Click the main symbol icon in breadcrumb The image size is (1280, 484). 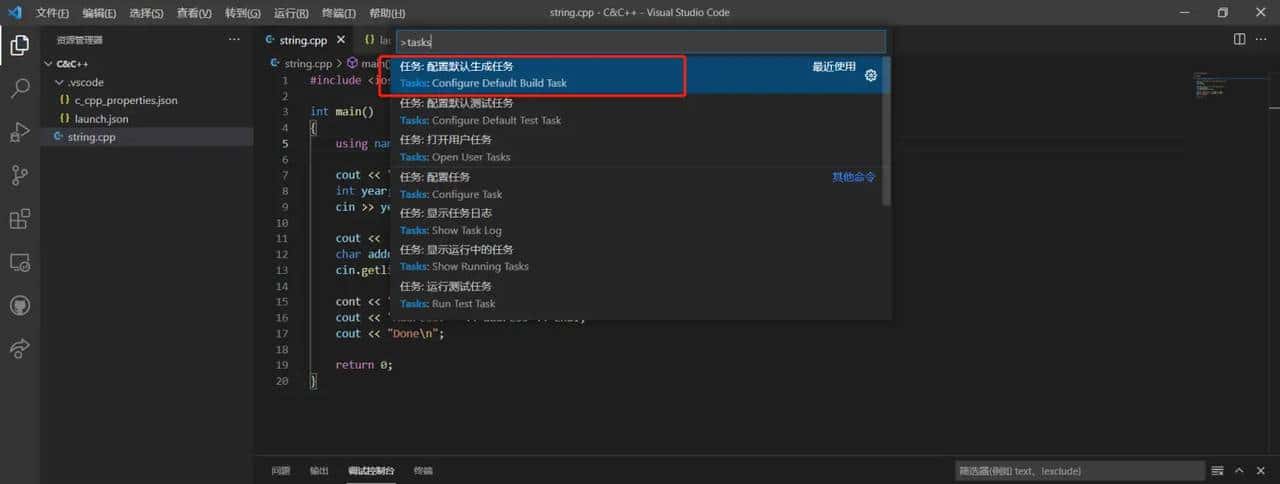352,63
